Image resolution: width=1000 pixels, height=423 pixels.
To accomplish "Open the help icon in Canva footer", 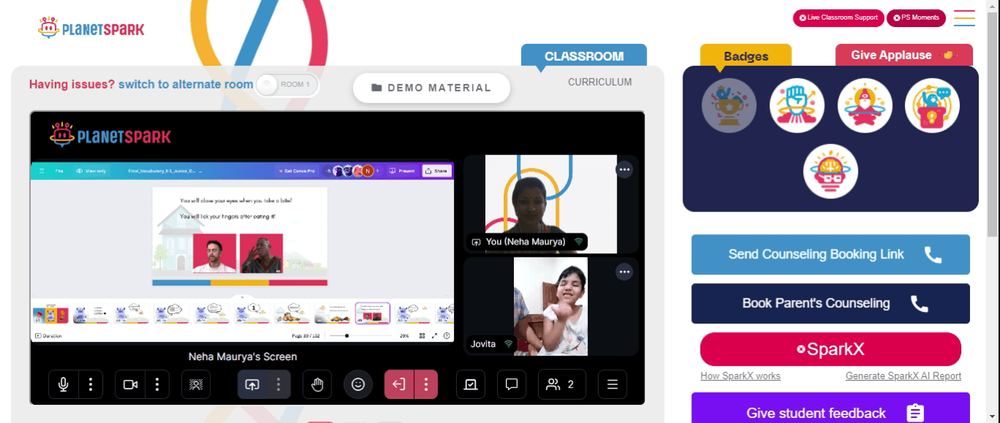I will 446,336.
